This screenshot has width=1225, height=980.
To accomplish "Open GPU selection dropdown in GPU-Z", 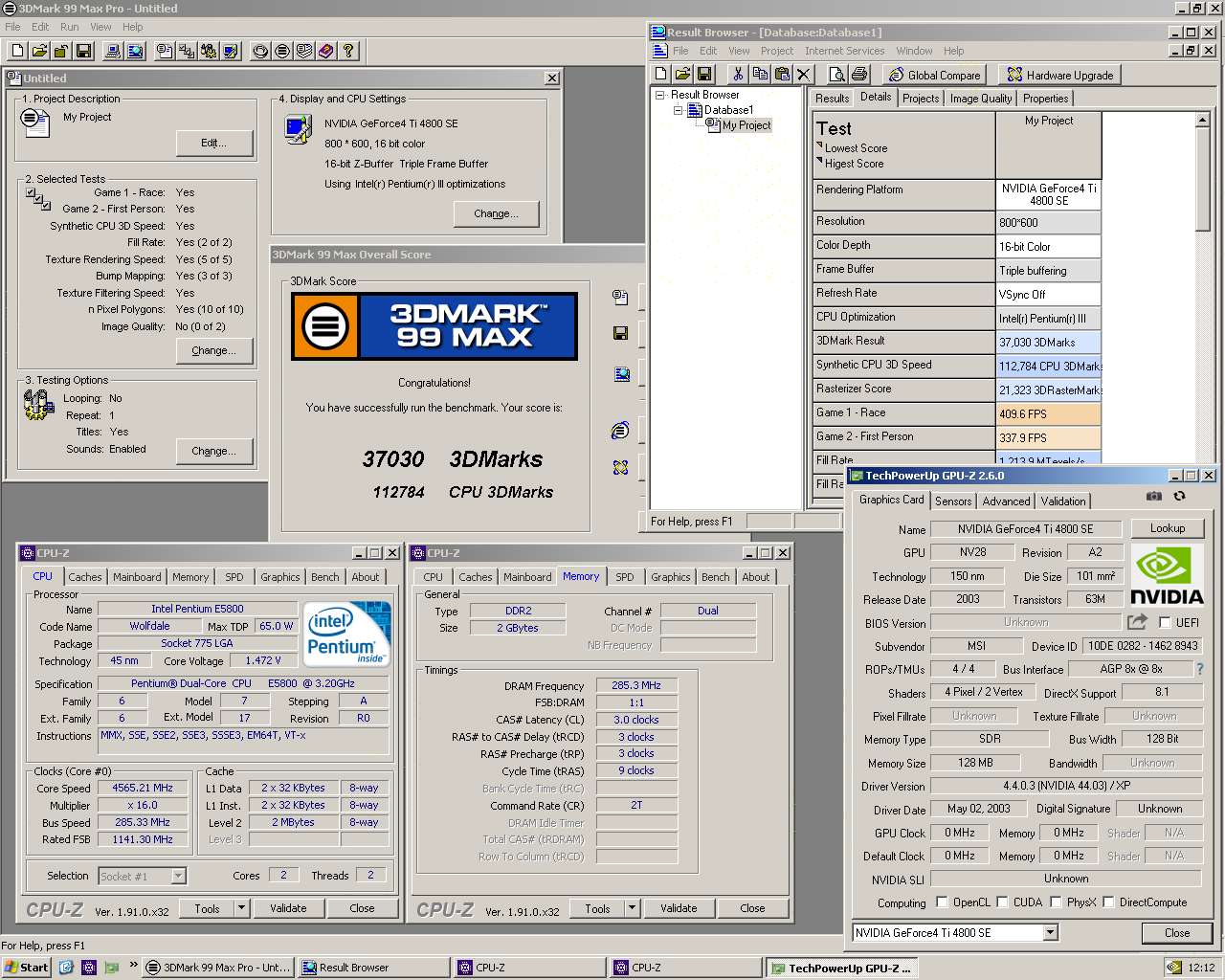I will [x=1050, y=932].
